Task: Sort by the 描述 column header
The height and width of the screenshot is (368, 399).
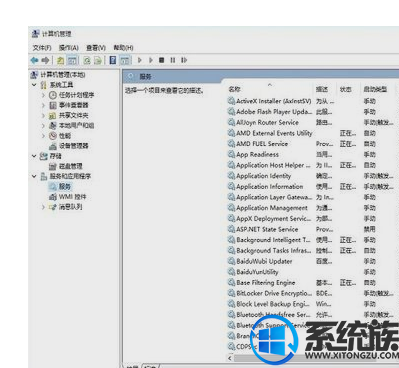Action: click(322, 89)
